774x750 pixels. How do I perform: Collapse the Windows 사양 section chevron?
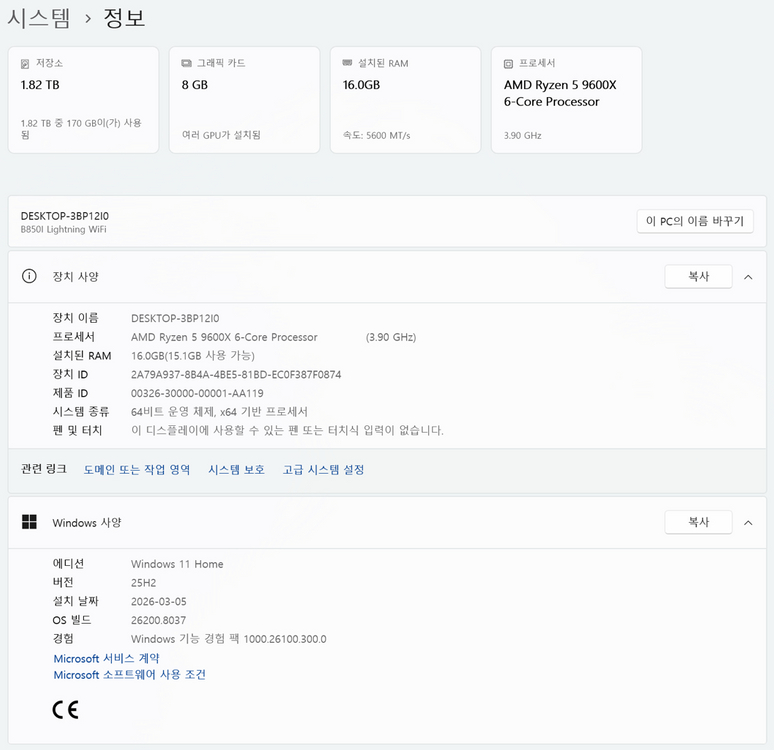point(748,522)
